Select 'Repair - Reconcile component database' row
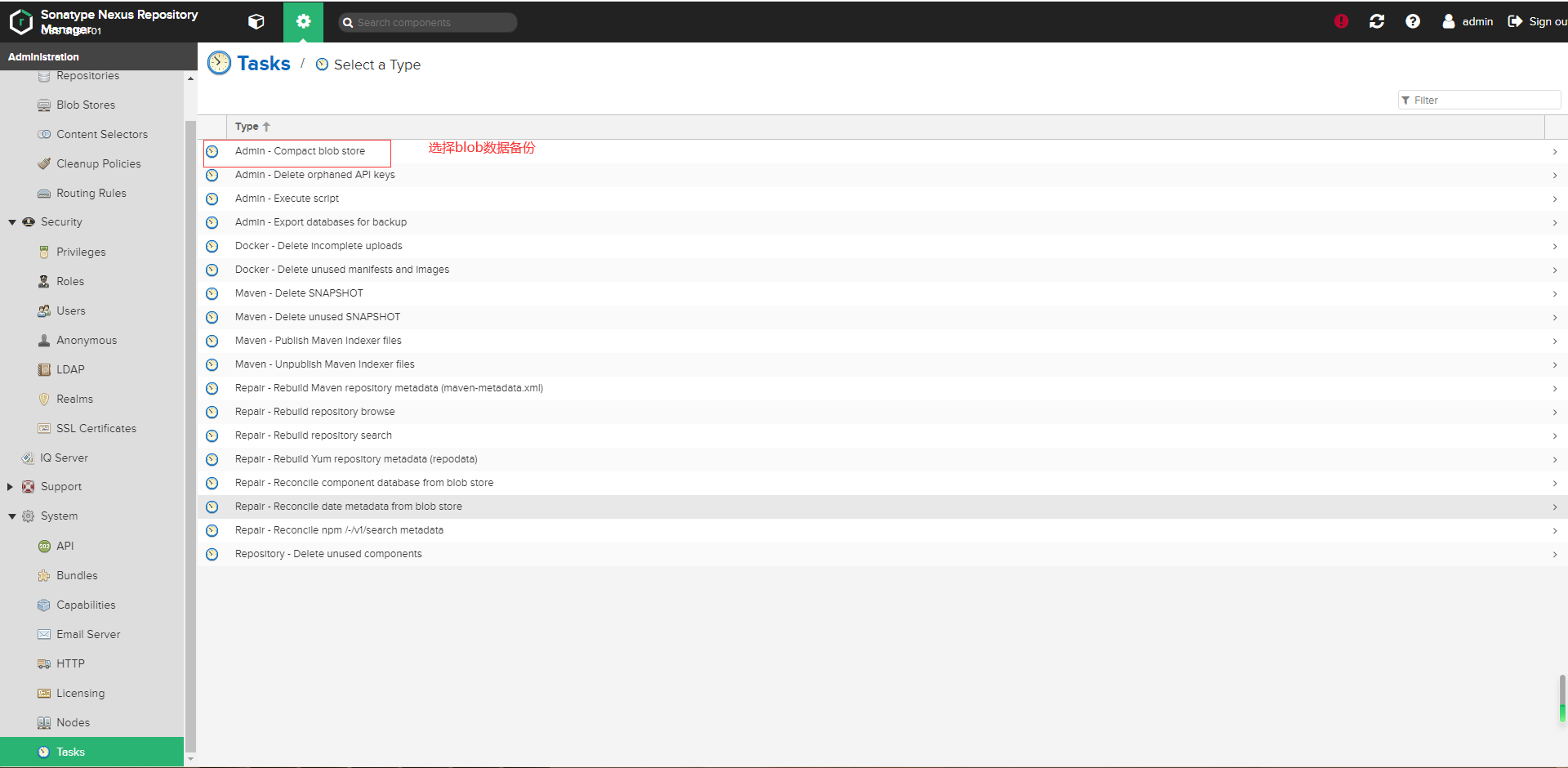 [x=883, y=483]
